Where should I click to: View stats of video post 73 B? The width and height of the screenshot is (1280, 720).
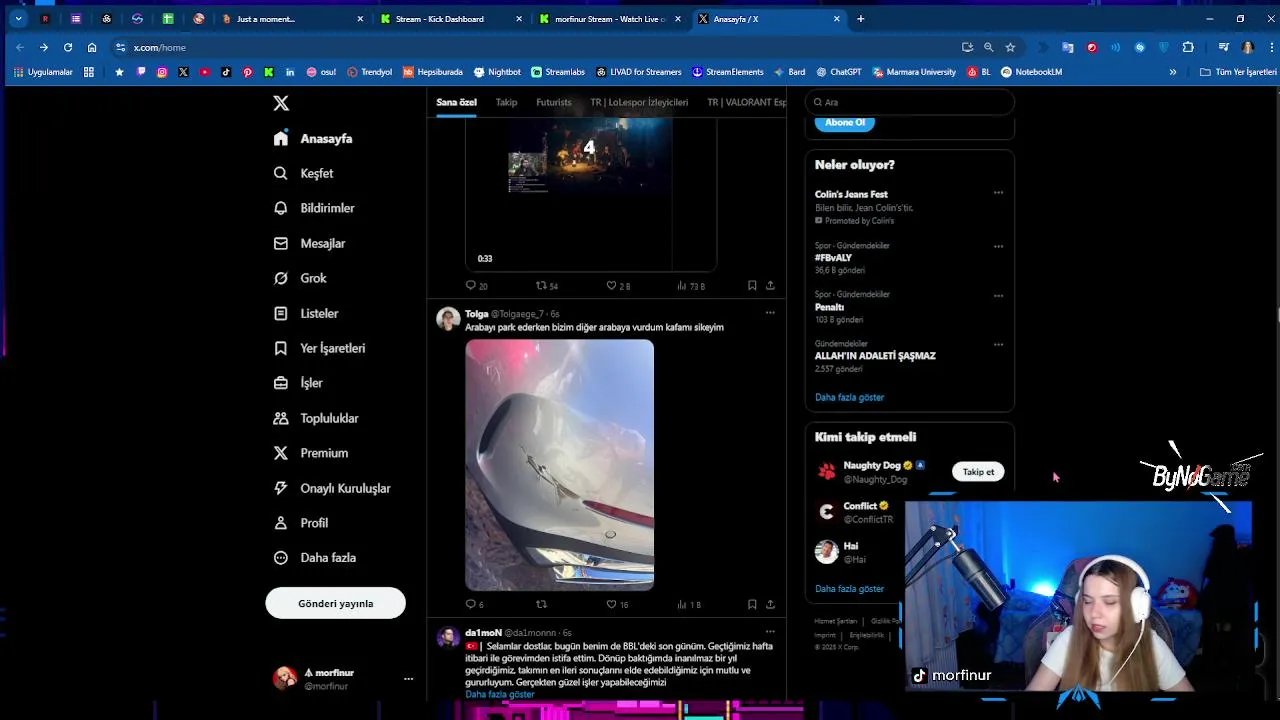691,286
